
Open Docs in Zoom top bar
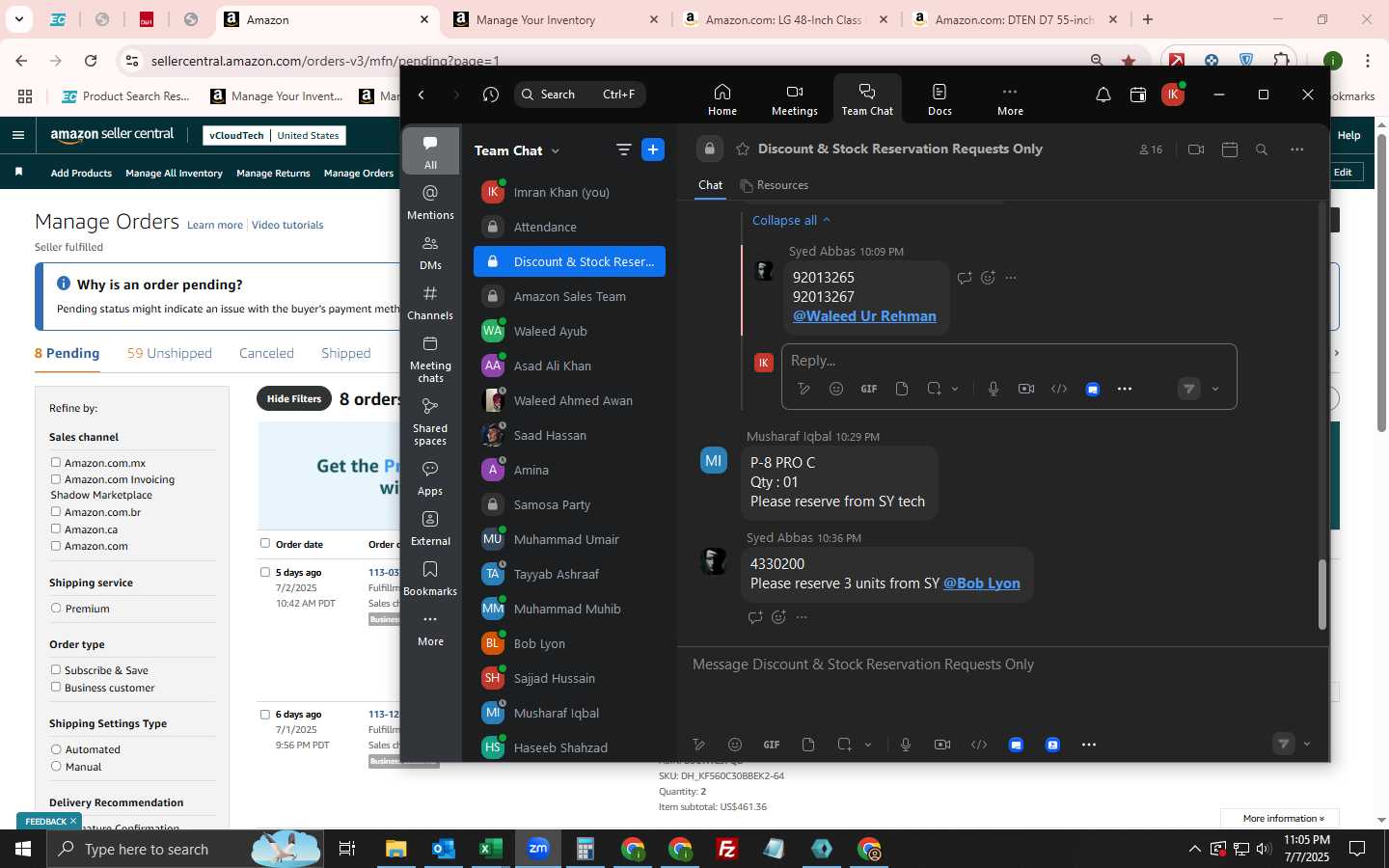[x=940, y=98]
